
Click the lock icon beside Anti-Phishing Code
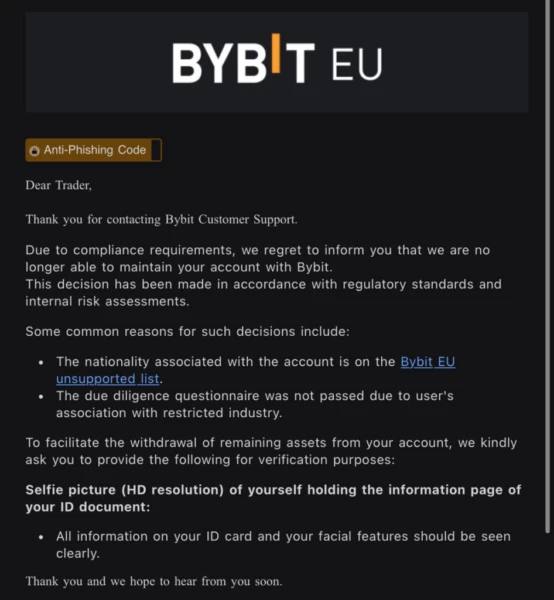click(34, 151)
